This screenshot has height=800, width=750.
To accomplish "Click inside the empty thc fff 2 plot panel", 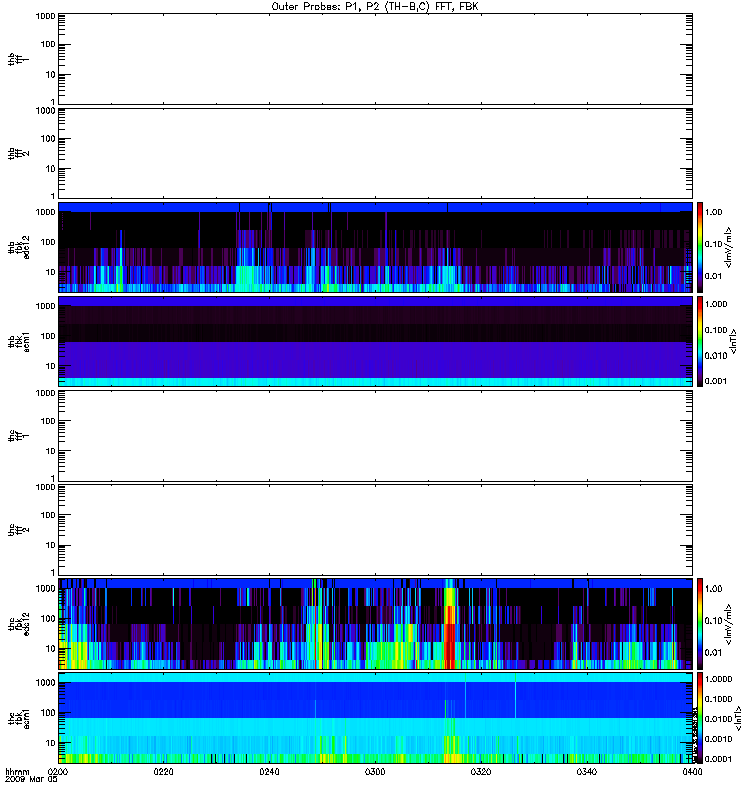I will click(x=375, y=530).
